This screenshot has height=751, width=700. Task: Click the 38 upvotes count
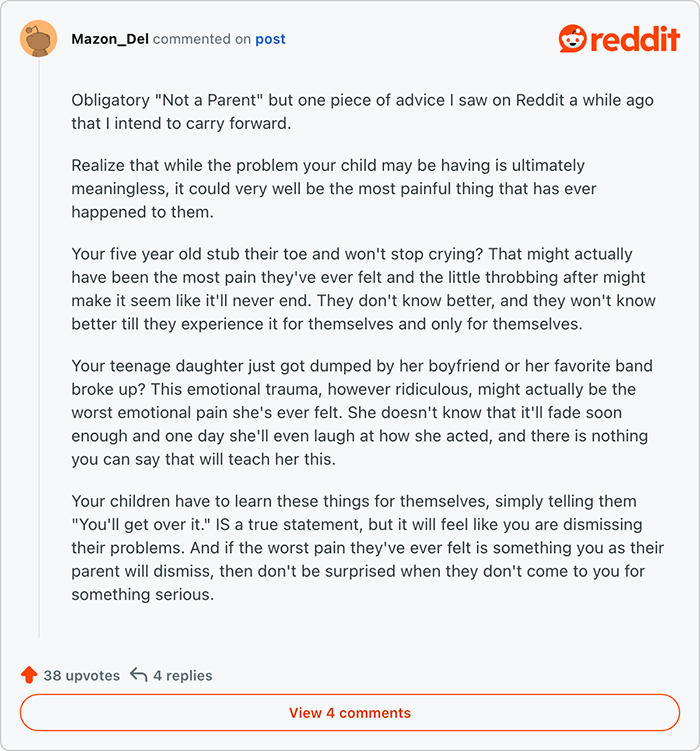click(82, 675)
